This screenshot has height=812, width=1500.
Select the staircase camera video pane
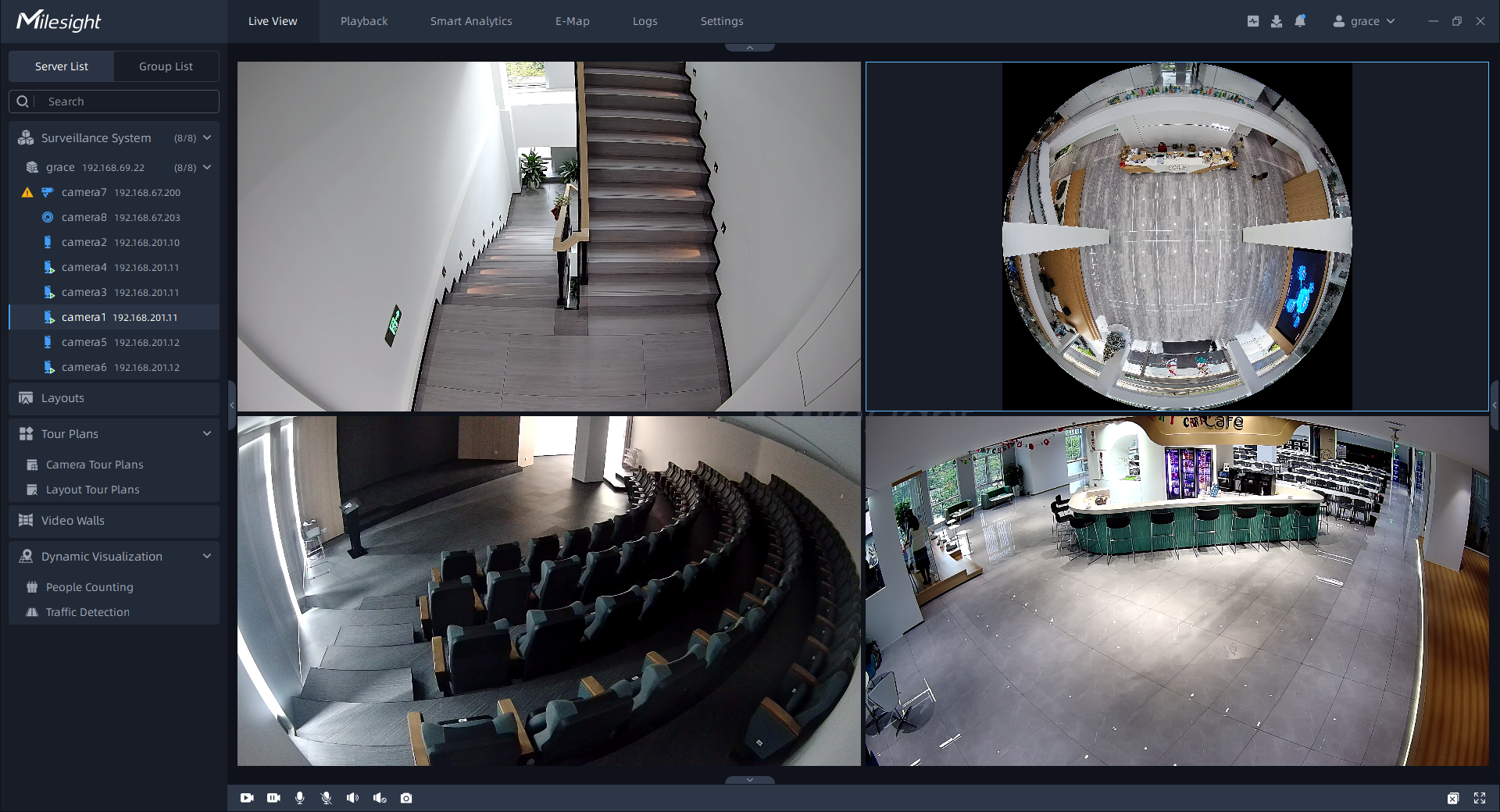tap(548, 237)
